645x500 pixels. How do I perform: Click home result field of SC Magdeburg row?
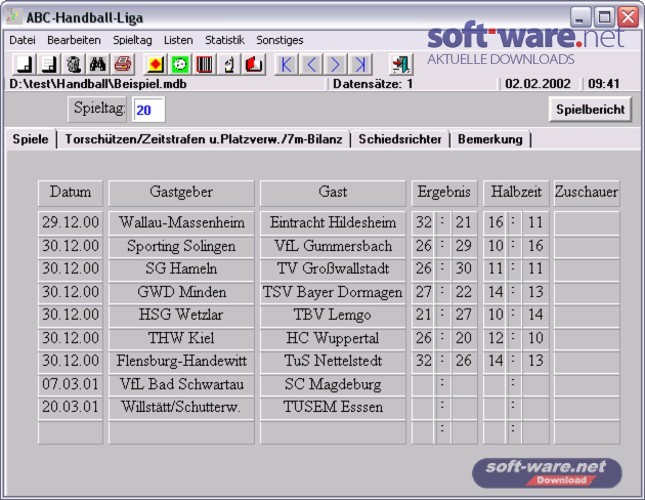[x=422, y=384]
